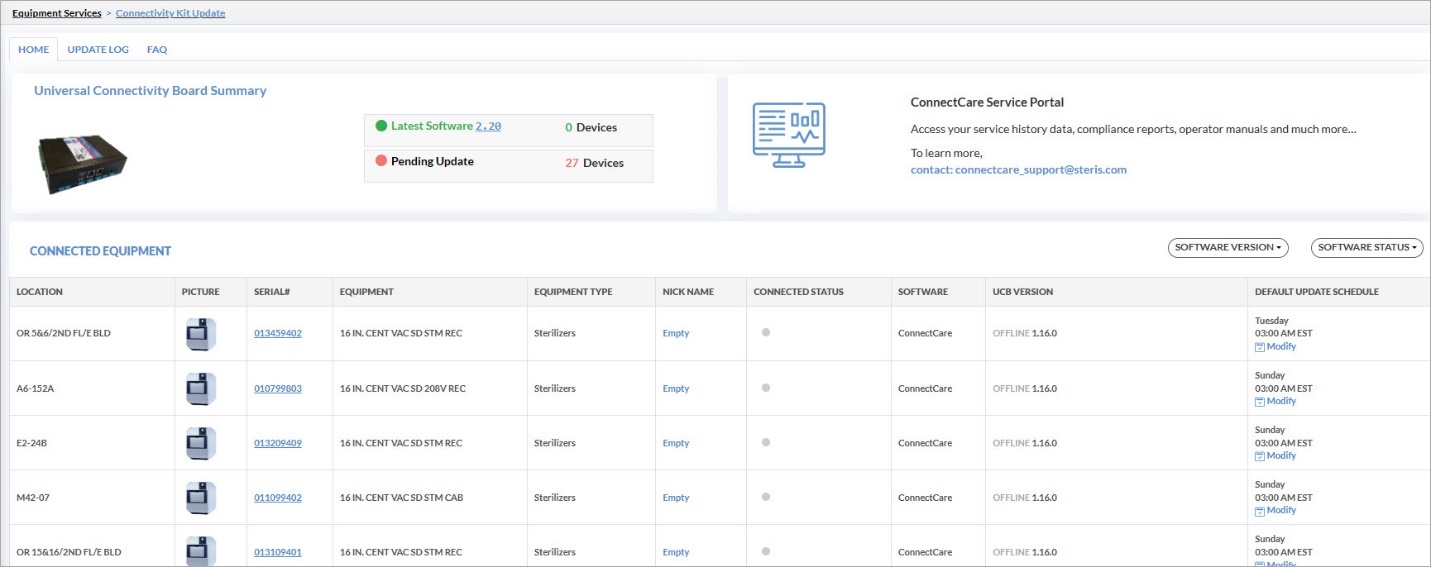Click the ConnectCare Service Portal monitor icon
Viewport: 1431px width, 567px height.
click(x=789, y=134)
